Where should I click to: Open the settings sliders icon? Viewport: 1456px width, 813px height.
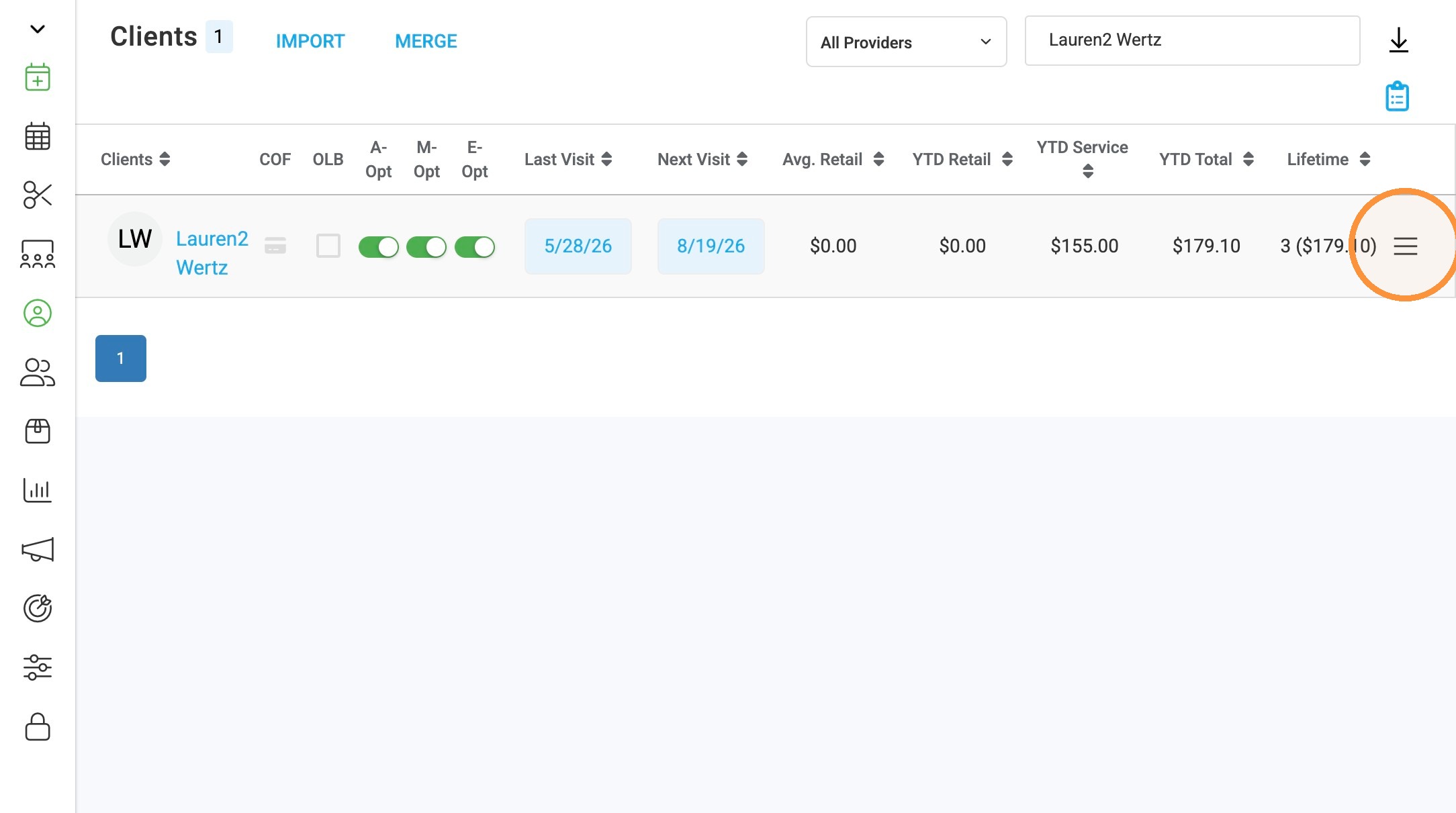coord(38,667)
